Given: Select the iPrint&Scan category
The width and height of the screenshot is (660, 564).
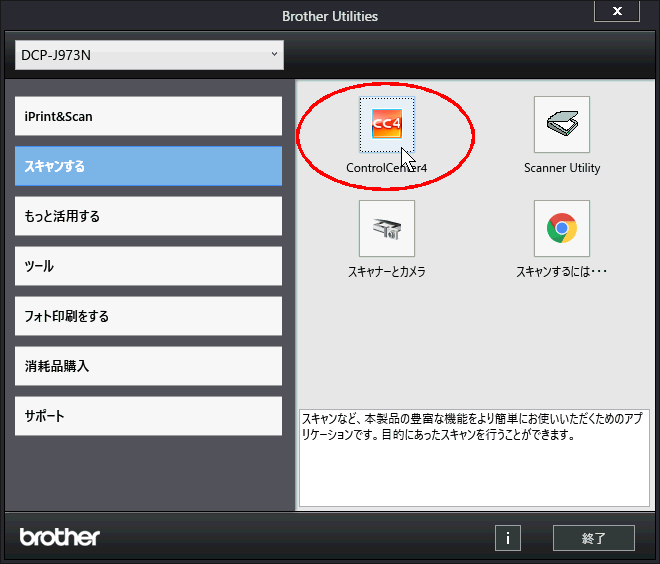Looking at the screenshot, I should [x=148, y=116].
